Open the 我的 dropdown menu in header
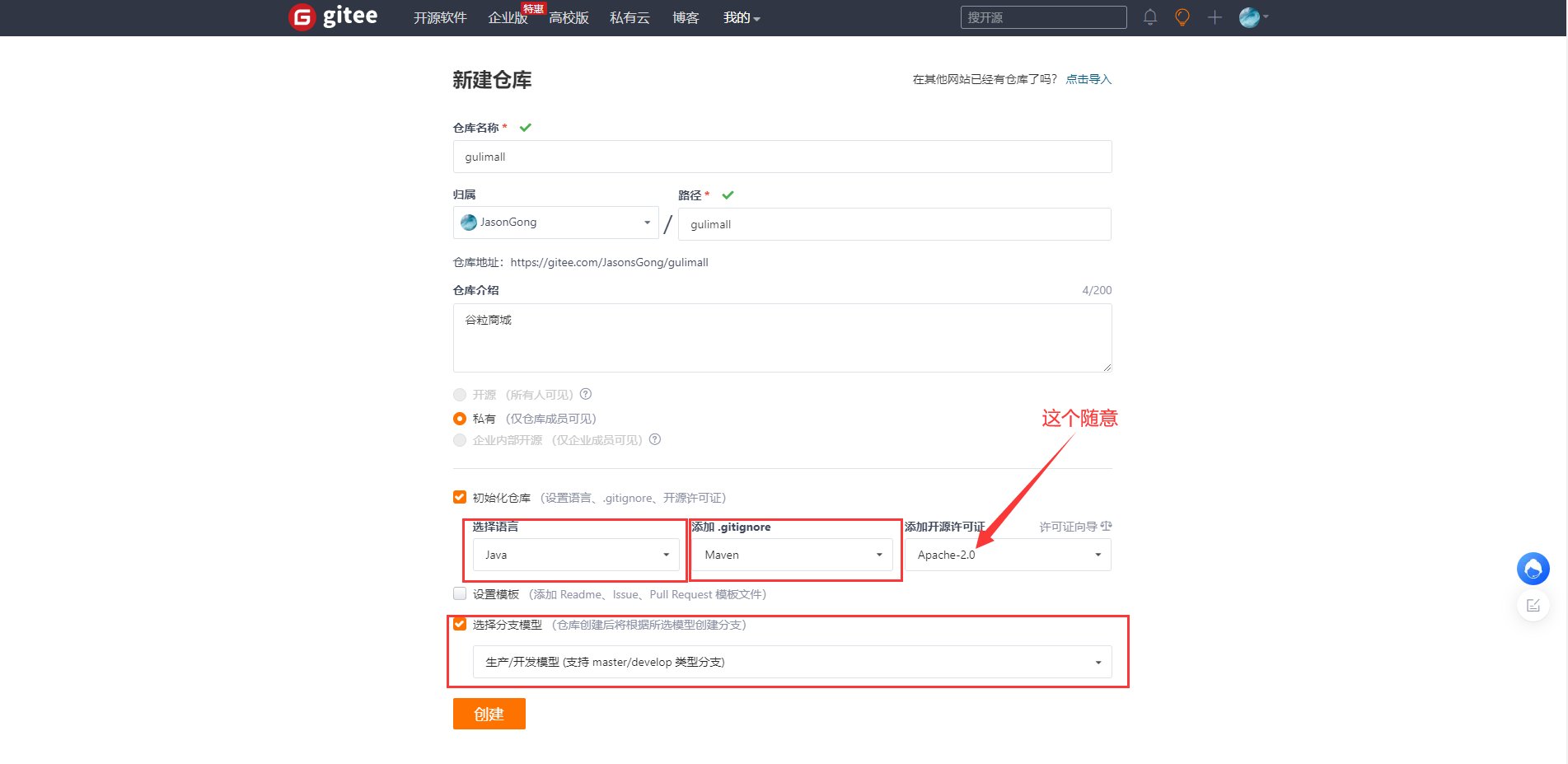Viewport: 1568px width, 764px height. tap(741, 17)
